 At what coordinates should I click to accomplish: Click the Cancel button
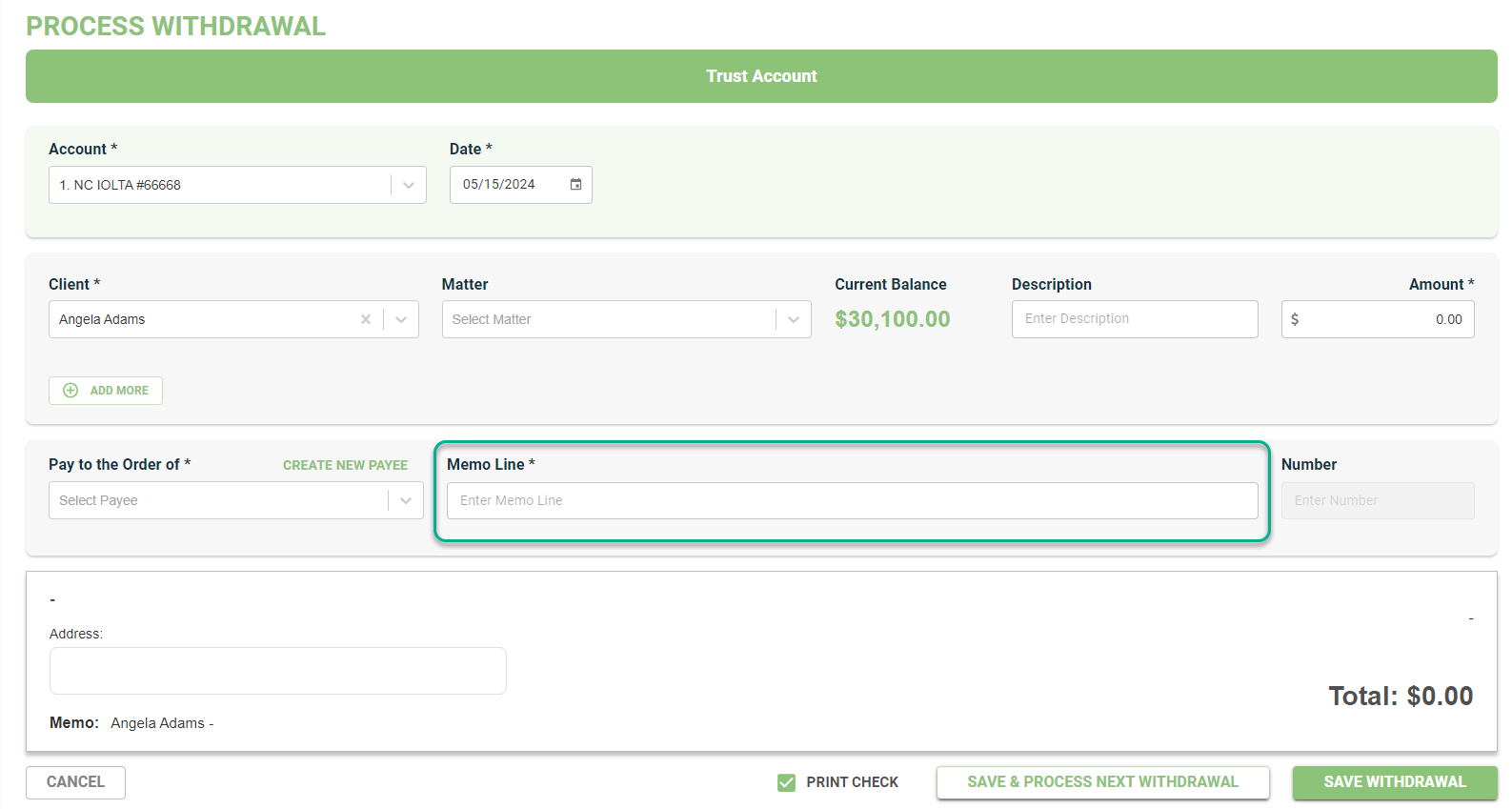pyautogui.click(x=75, y=782)
